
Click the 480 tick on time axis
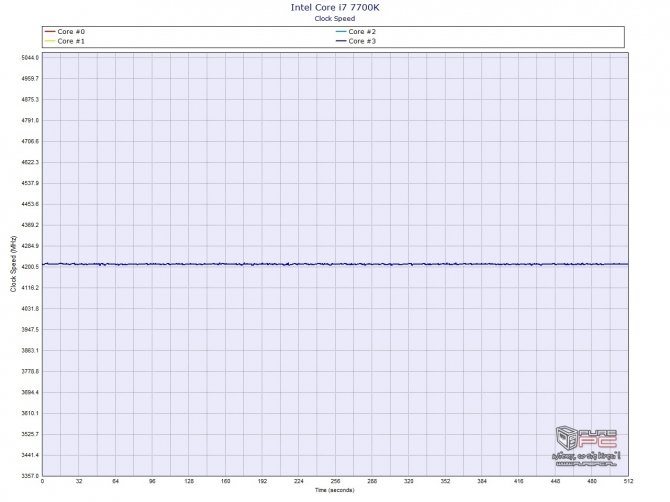coord(592,481)
